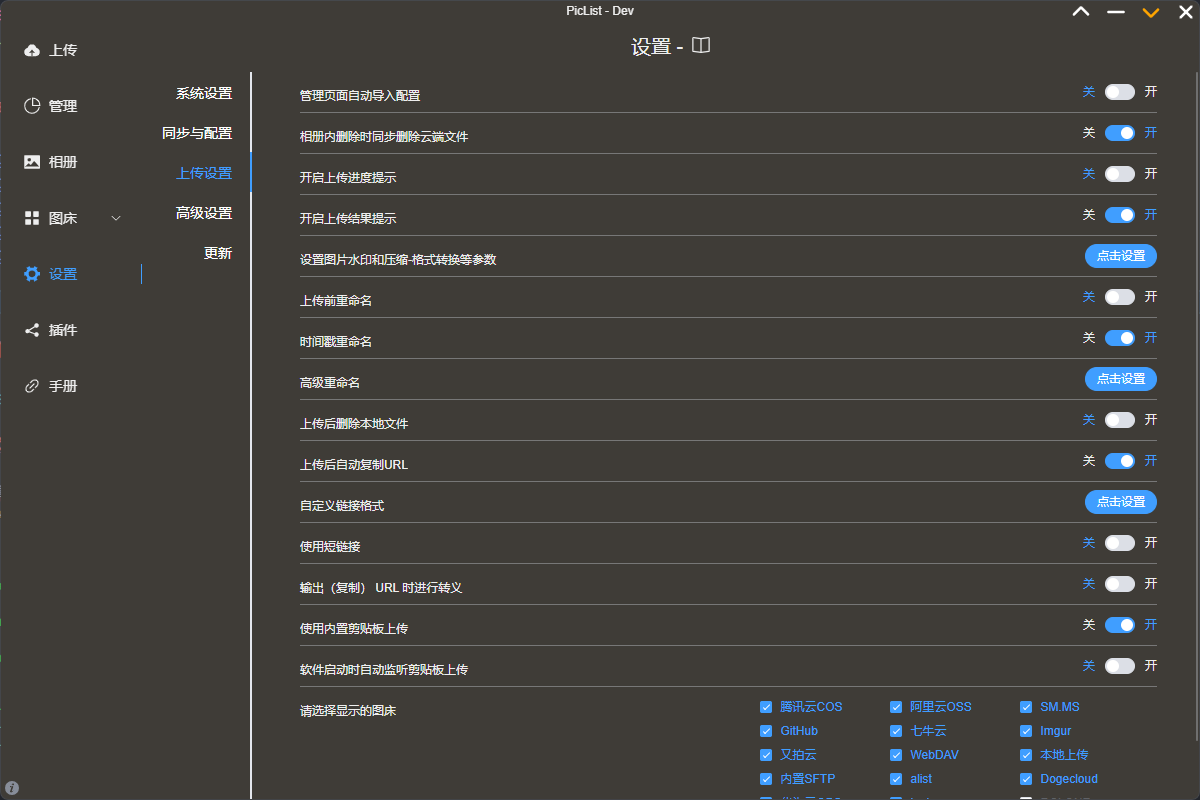The width and height of the screenshot is (1200, 800).
Task: Open the 高级设置 tab
Action: click(x=206, y=212)
